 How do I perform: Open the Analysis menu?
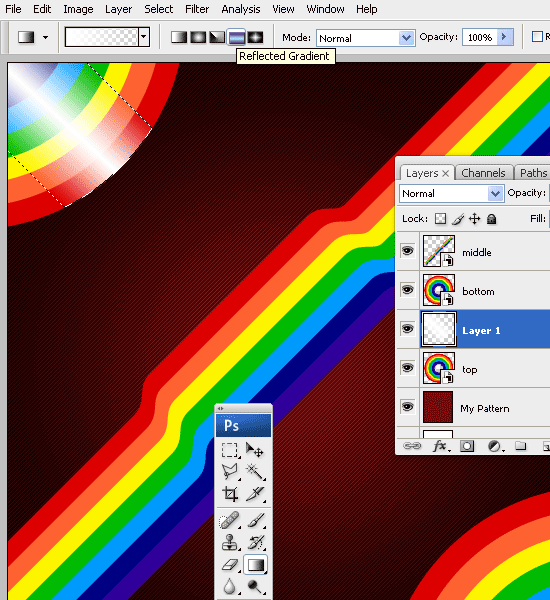tap(241, 9)
